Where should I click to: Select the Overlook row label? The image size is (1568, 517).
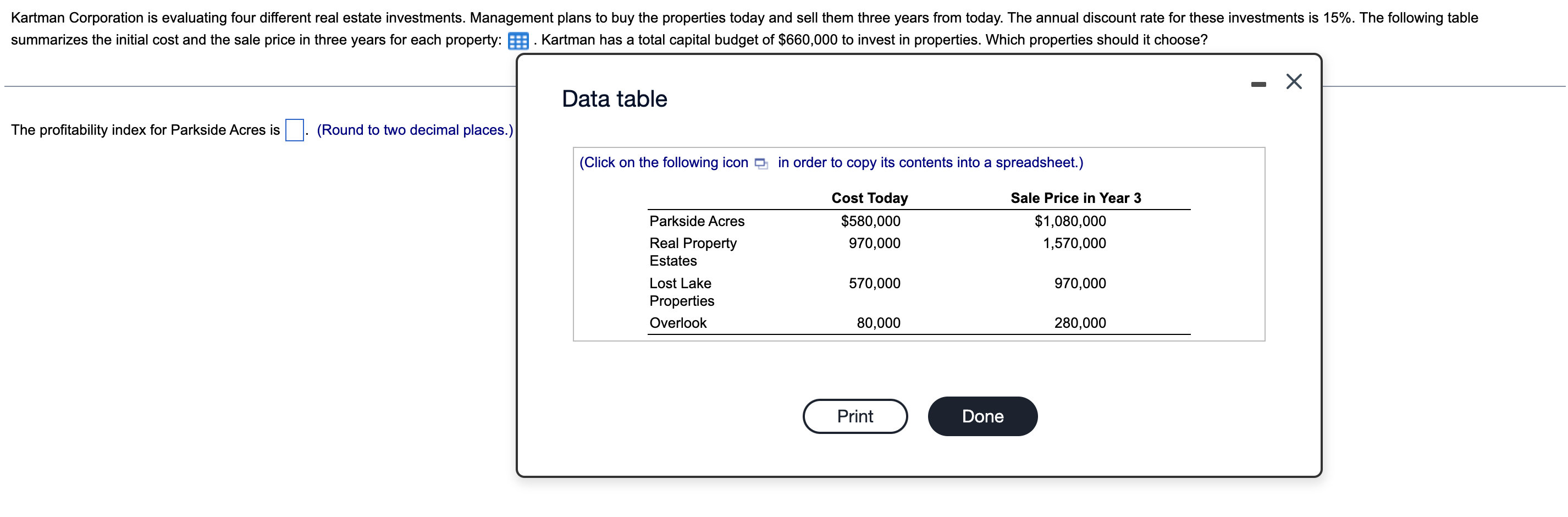coord(677,323)
